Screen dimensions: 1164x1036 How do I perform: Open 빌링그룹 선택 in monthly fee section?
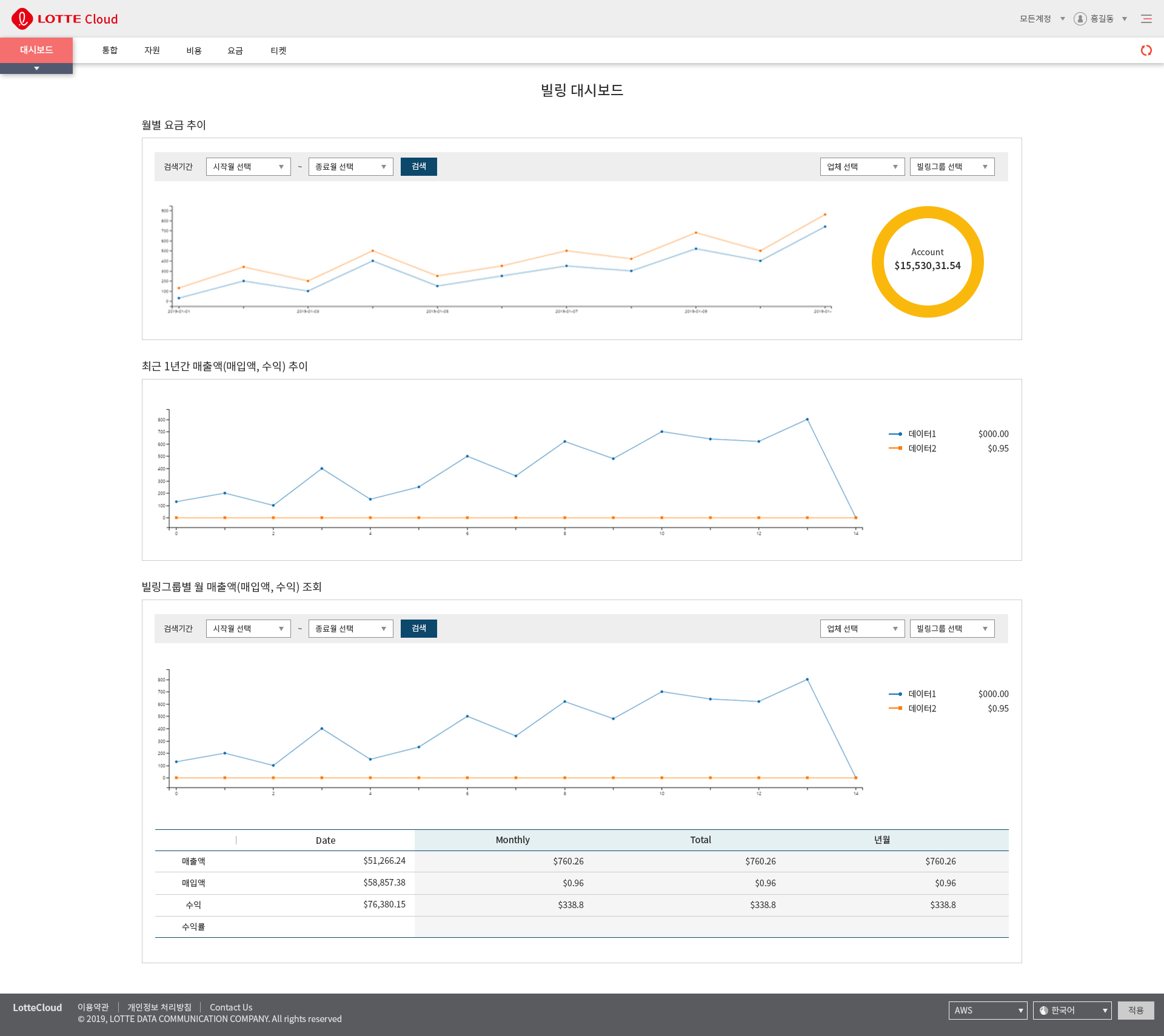pyautogui.click(x=952, y=167)
